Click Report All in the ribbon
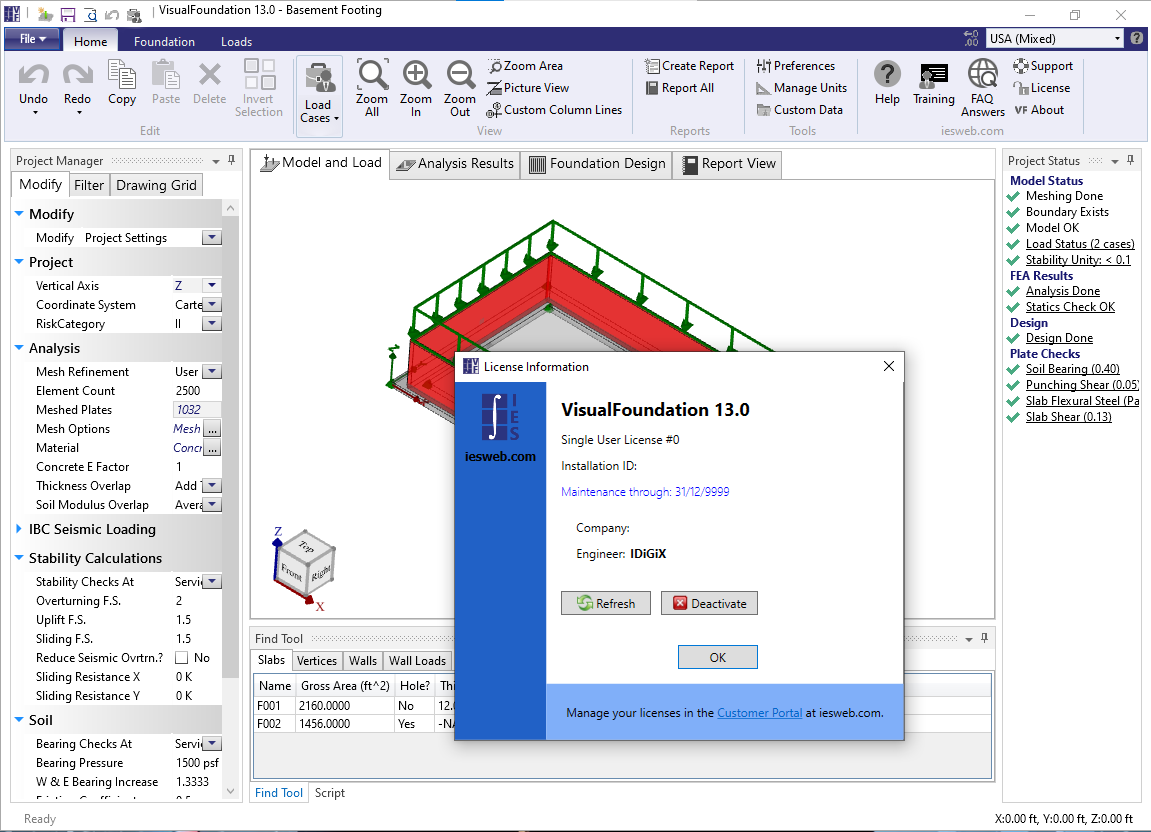Image resolution: width=1151 pixels, height=832 pixels. pos(680,88)
